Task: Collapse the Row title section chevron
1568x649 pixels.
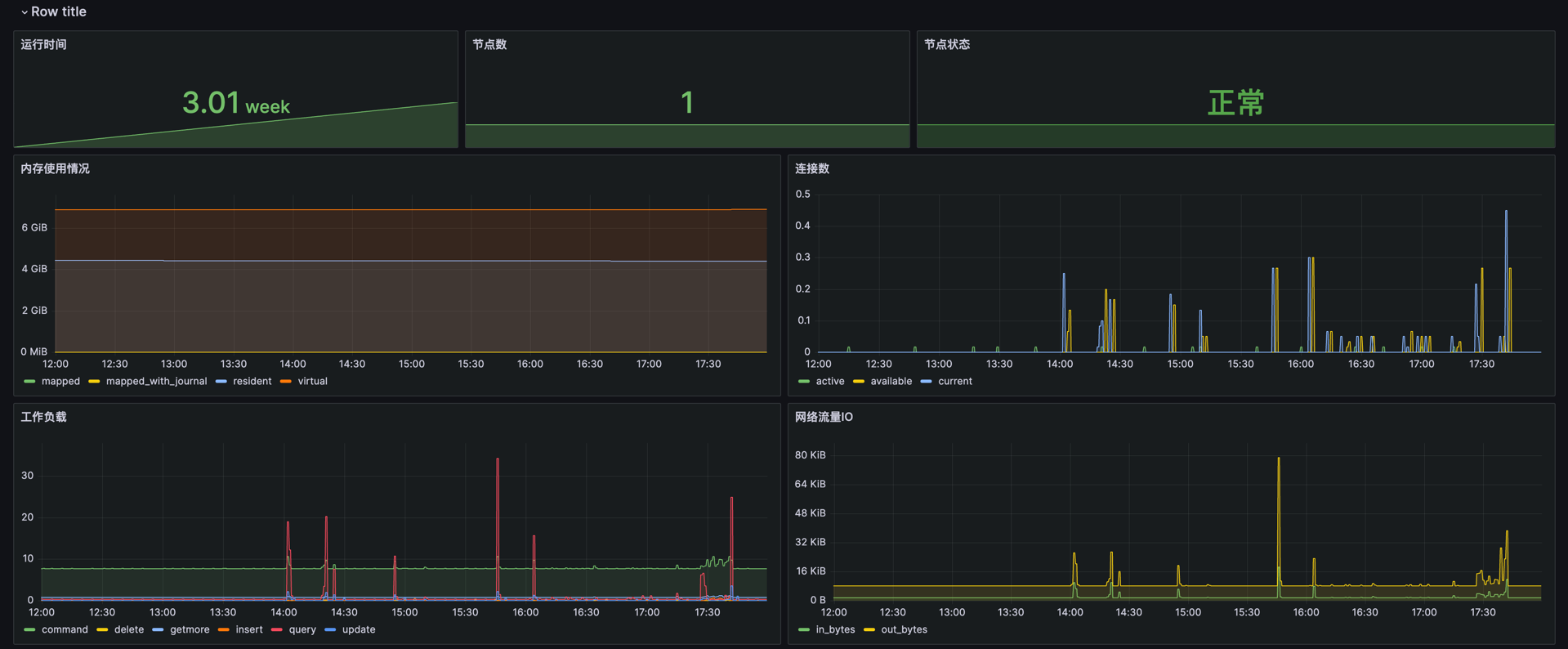Action: (x=24, y=12)
